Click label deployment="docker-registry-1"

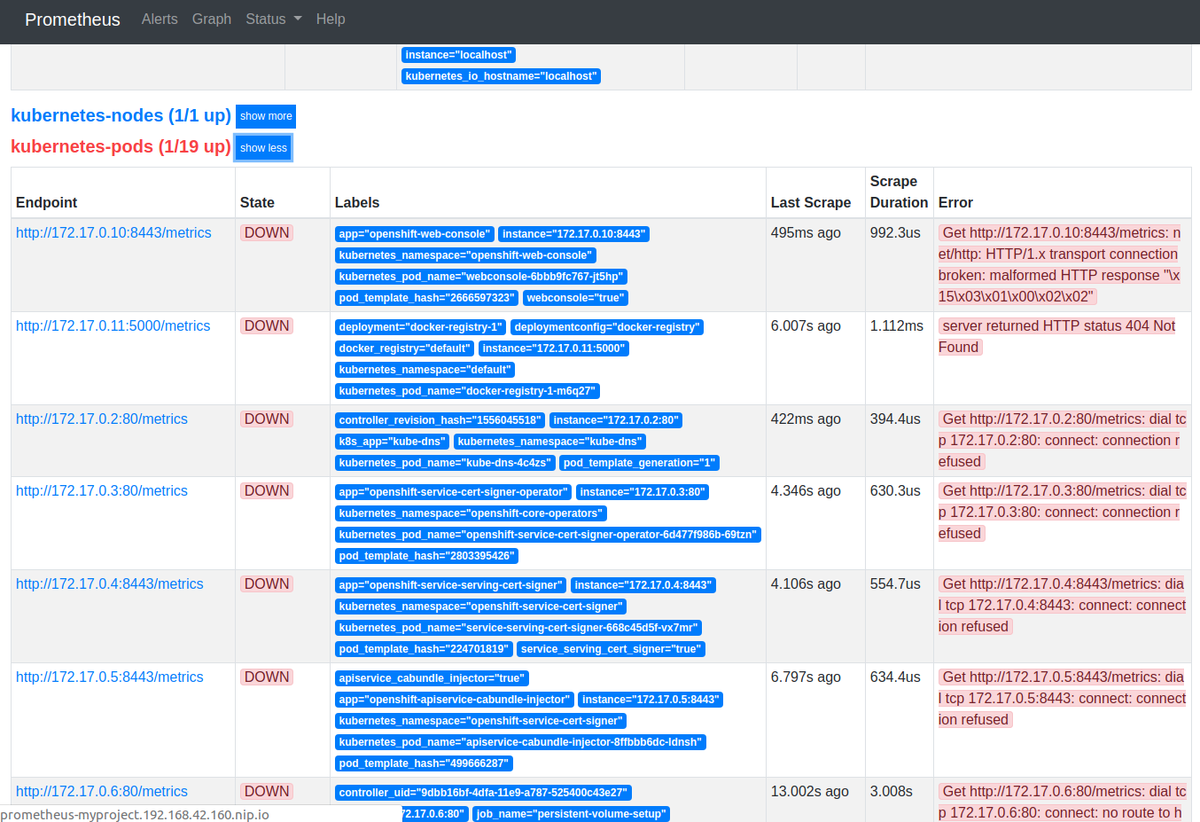pos(420,327)
